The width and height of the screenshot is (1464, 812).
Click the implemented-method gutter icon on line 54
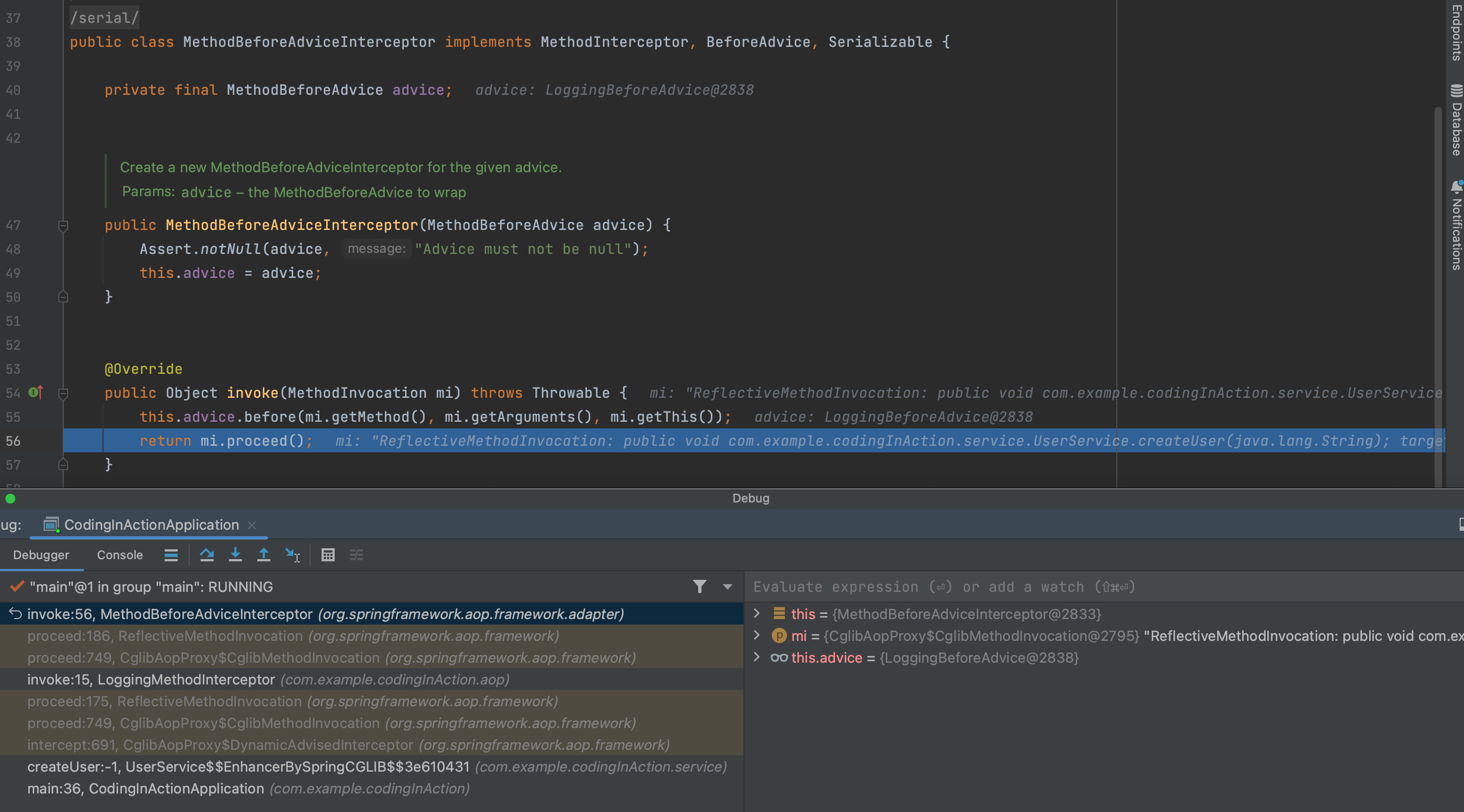tap(35, 392)
